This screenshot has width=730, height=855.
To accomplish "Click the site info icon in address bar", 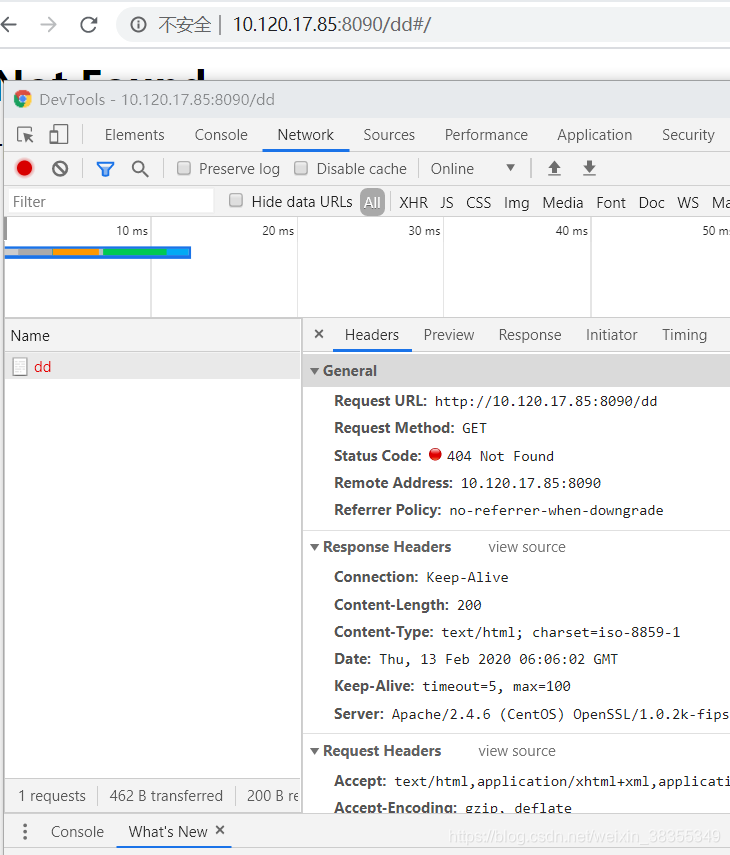I will coord(138,25).
